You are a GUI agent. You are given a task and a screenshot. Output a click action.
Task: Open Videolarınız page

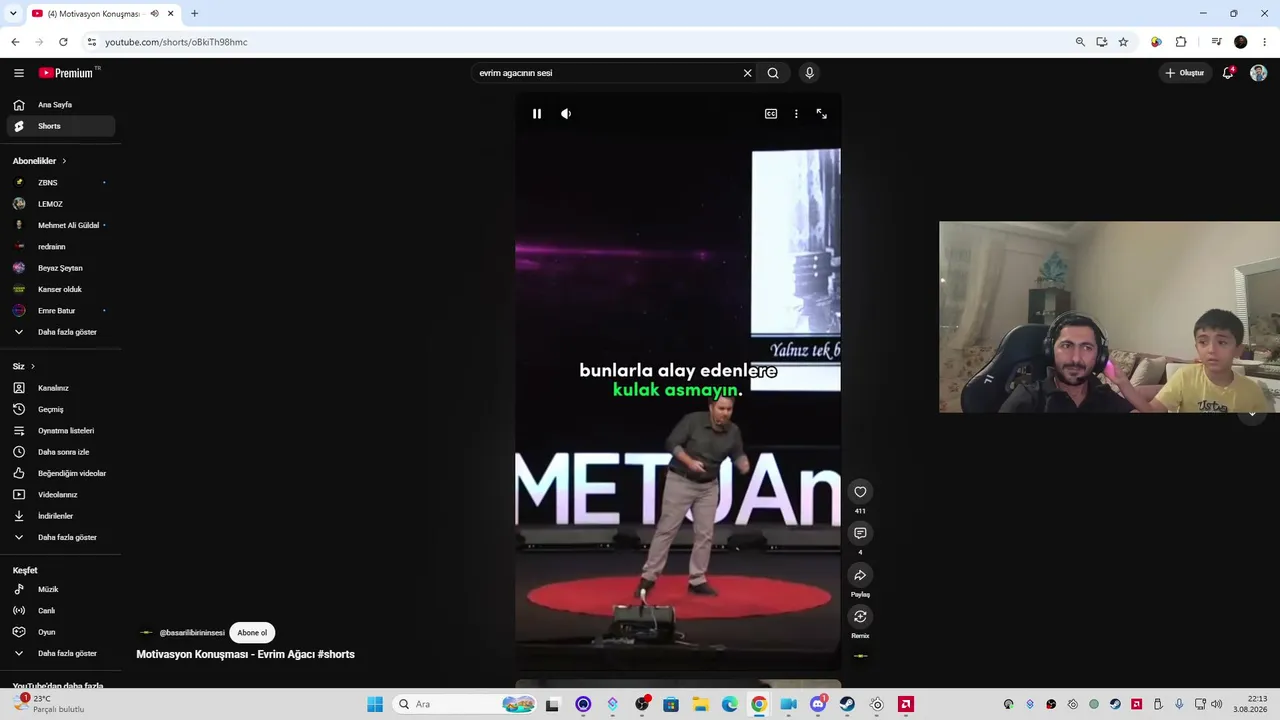pos(61,495)
